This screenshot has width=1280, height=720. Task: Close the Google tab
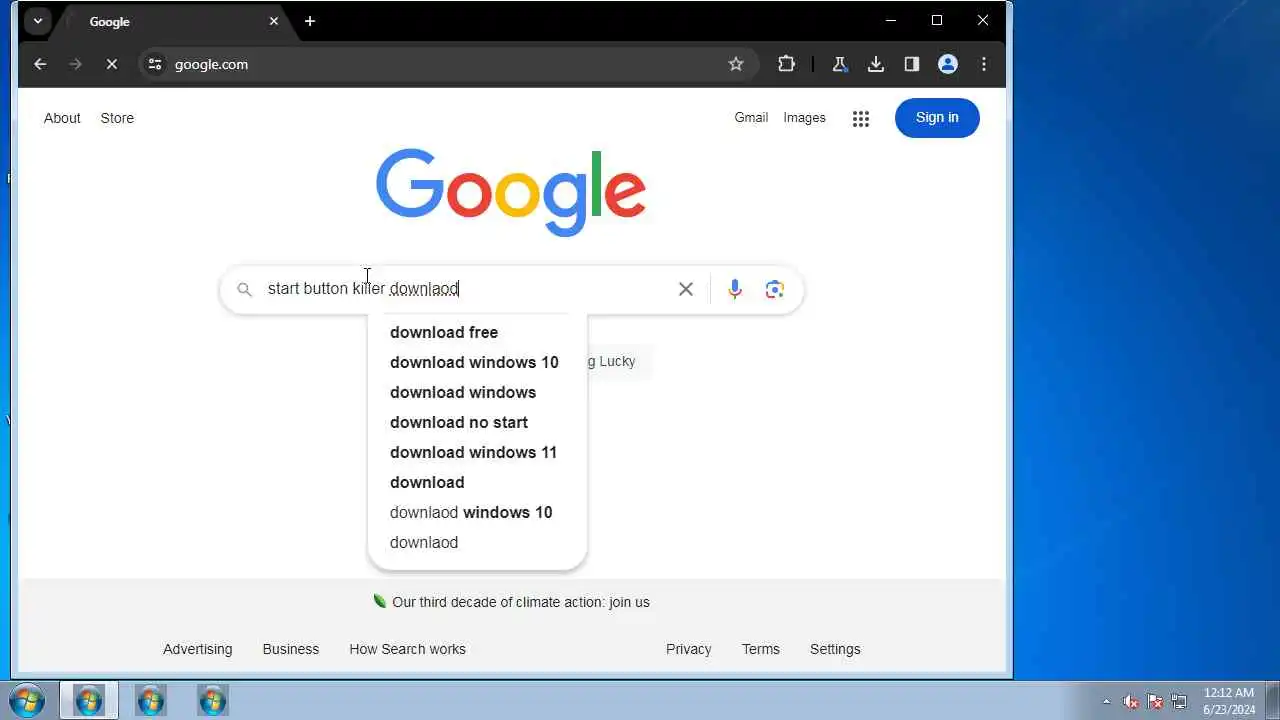pos(274,21)
